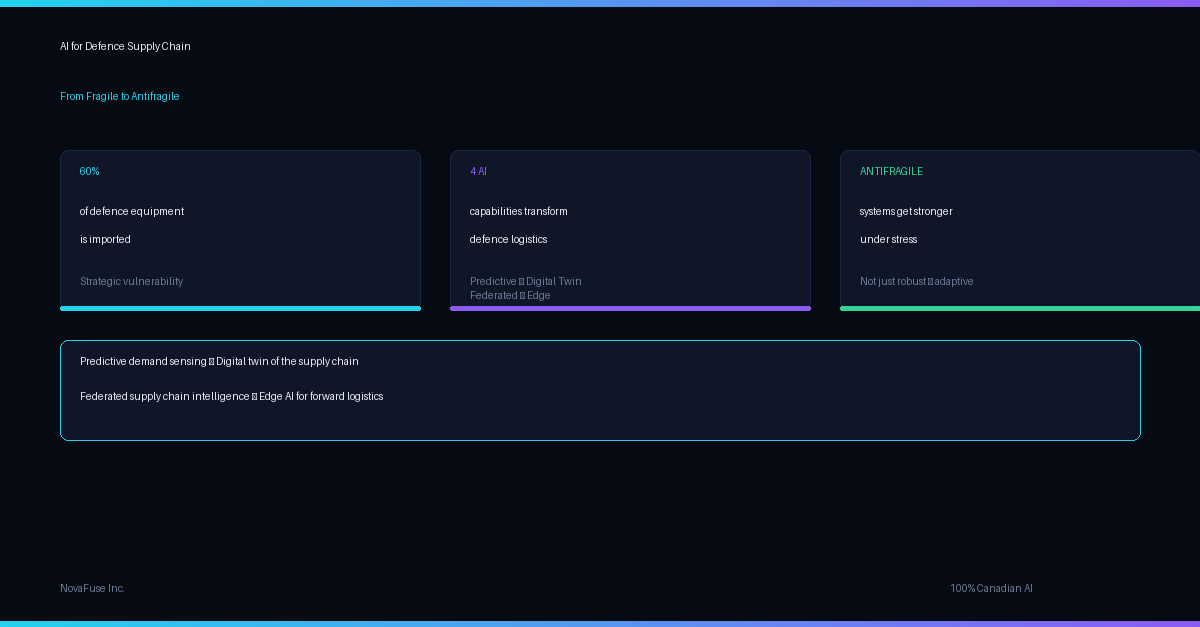Screen dimensions: 1200x627
Task: Click the green ANTIFRAGILE heading
Action: (x=891, y=171)
